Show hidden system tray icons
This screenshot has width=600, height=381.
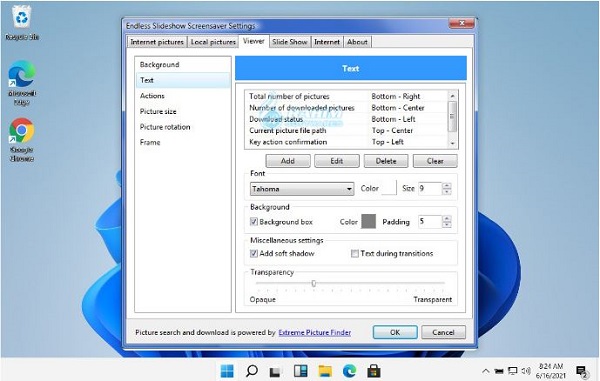485,371
